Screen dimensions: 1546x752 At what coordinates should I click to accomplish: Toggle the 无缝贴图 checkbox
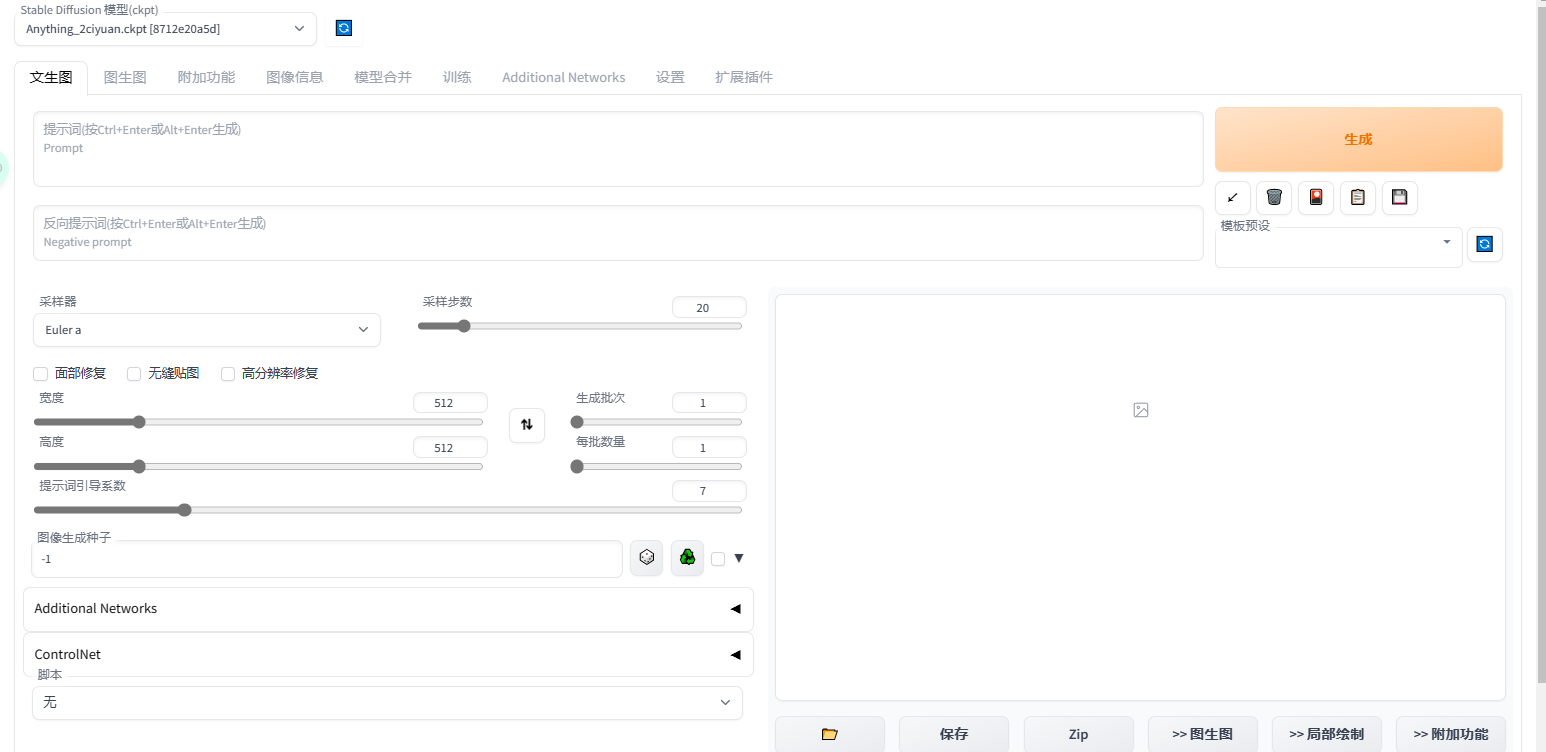(x=134, y=374)
